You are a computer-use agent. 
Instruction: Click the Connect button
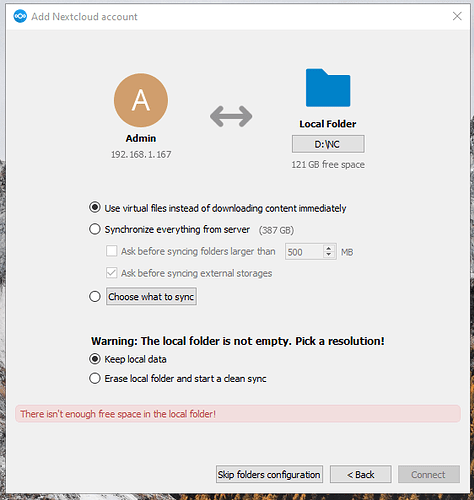[x=429, y=474]
